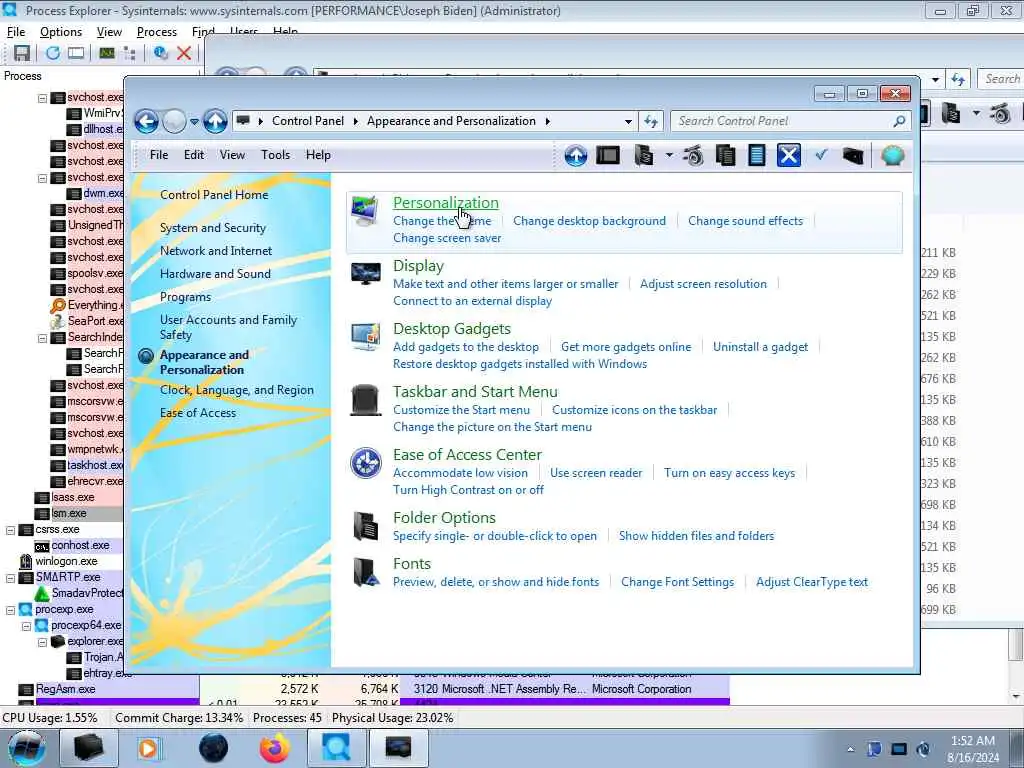The image size is (1024, 768).
Task: Click the Windows Media Player taskbar icon
Action: click(149, 748)
